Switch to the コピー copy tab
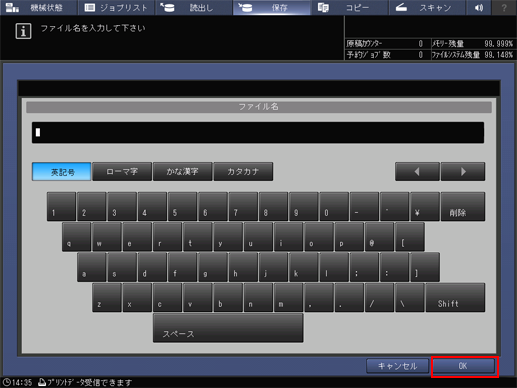The width and height of the screenshot is (517, 388). tap(349, 7)
